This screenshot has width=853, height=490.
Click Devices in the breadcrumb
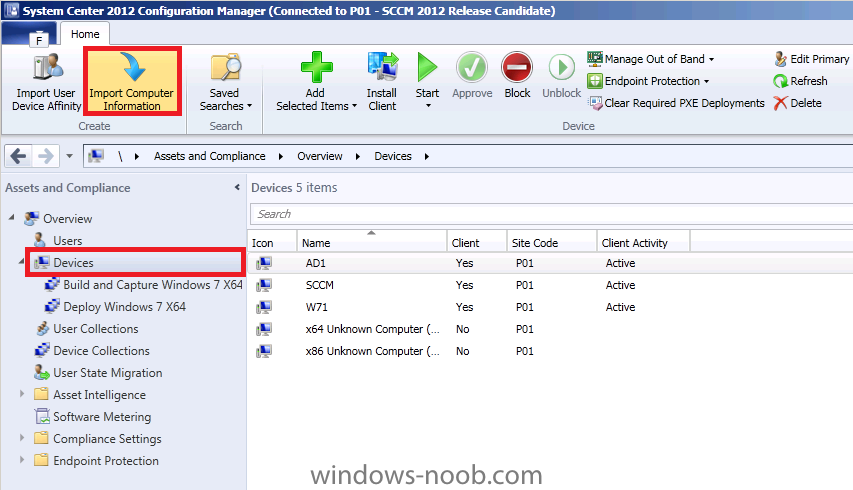click(393, 156)
